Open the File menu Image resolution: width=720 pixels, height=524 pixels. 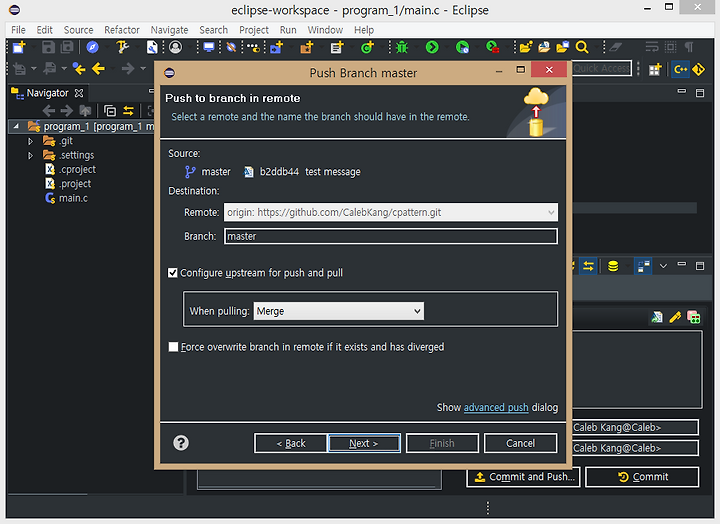[x=18, y=30]
